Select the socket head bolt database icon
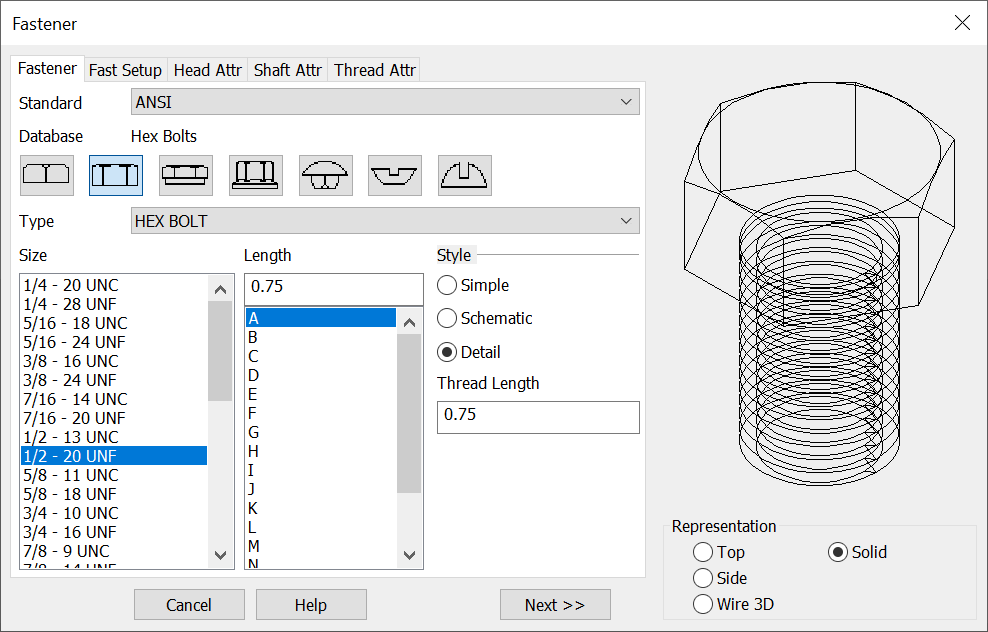 point(255,174)
